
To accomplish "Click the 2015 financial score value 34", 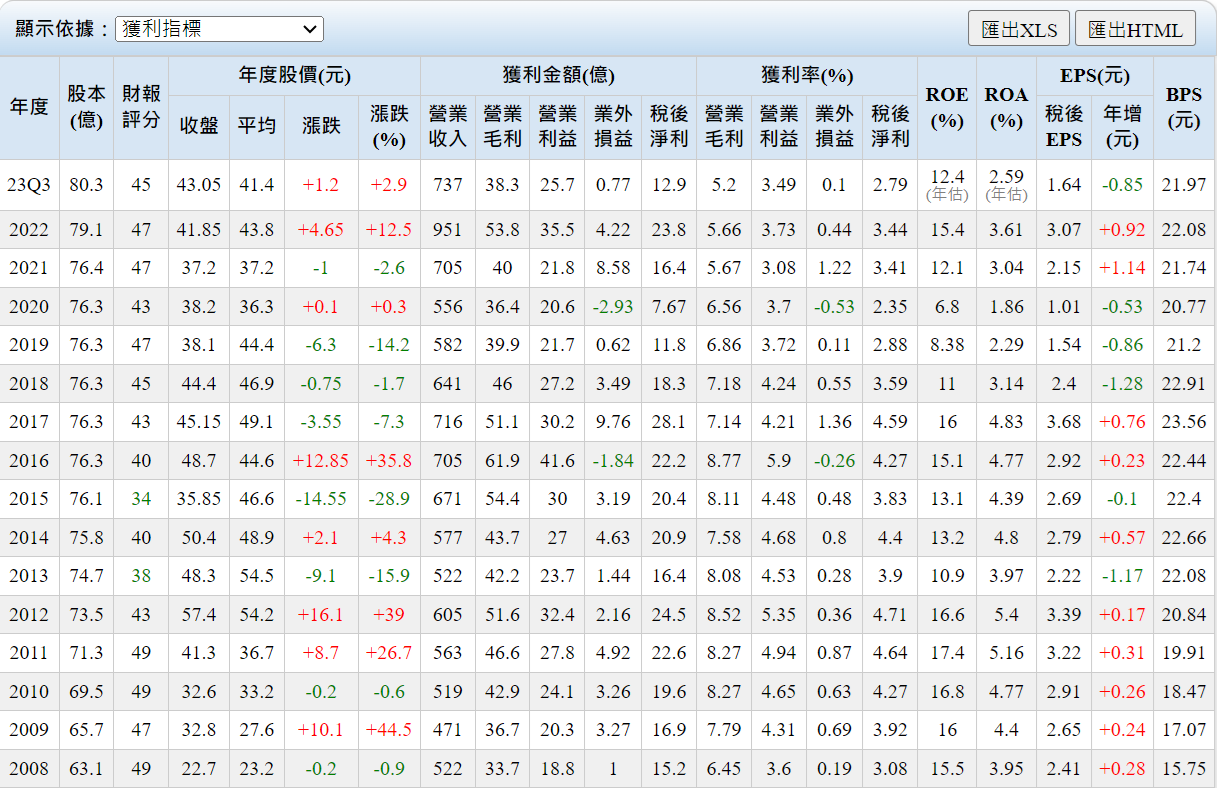I will point(141,499).
